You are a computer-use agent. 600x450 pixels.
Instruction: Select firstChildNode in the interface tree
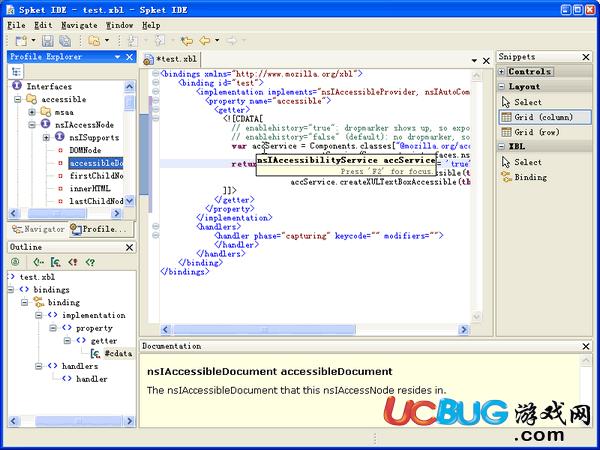pyautogui.click(x=96, y=176)
